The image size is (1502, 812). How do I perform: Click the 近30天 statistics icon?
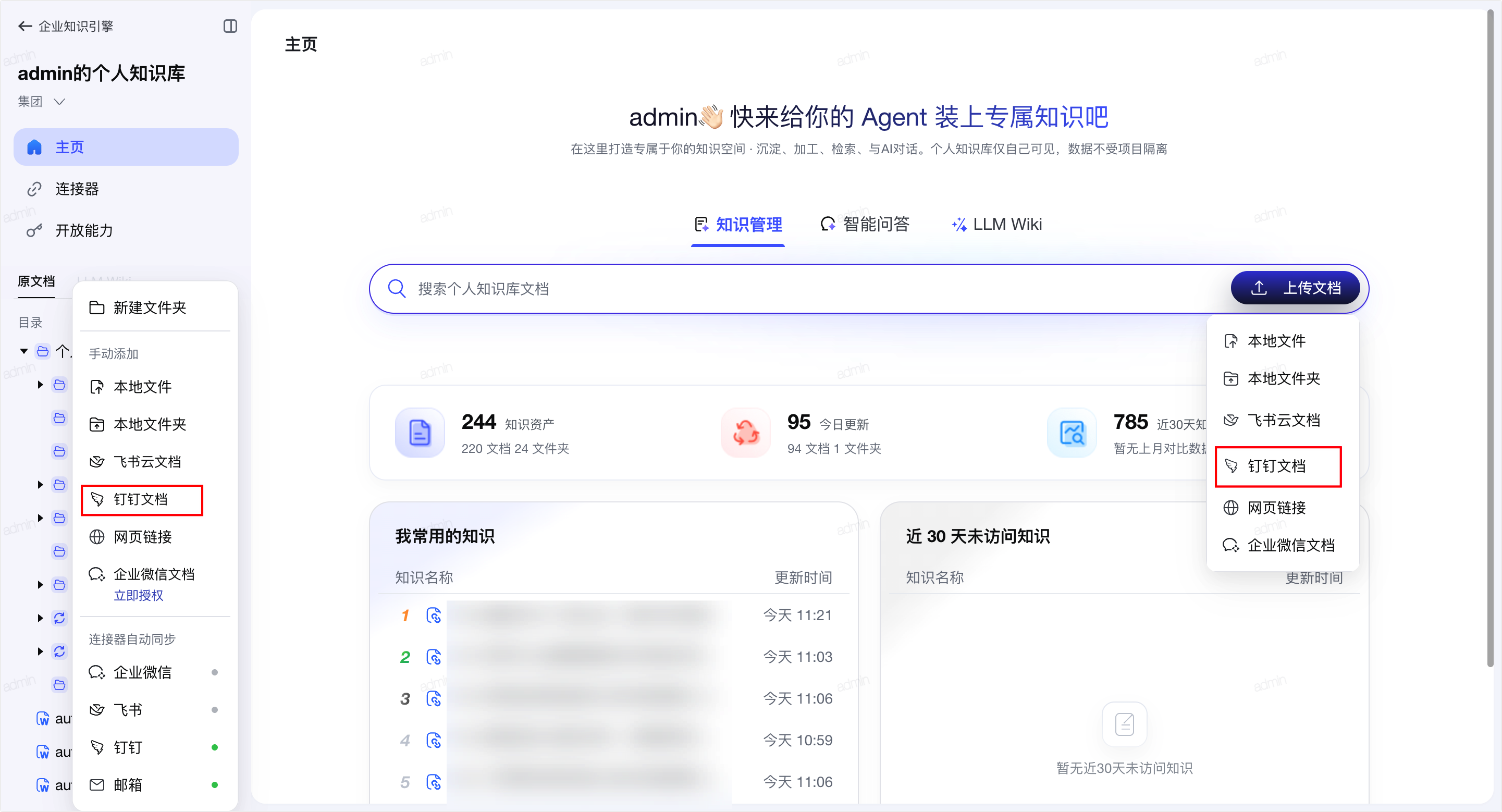coord(1072,433)
